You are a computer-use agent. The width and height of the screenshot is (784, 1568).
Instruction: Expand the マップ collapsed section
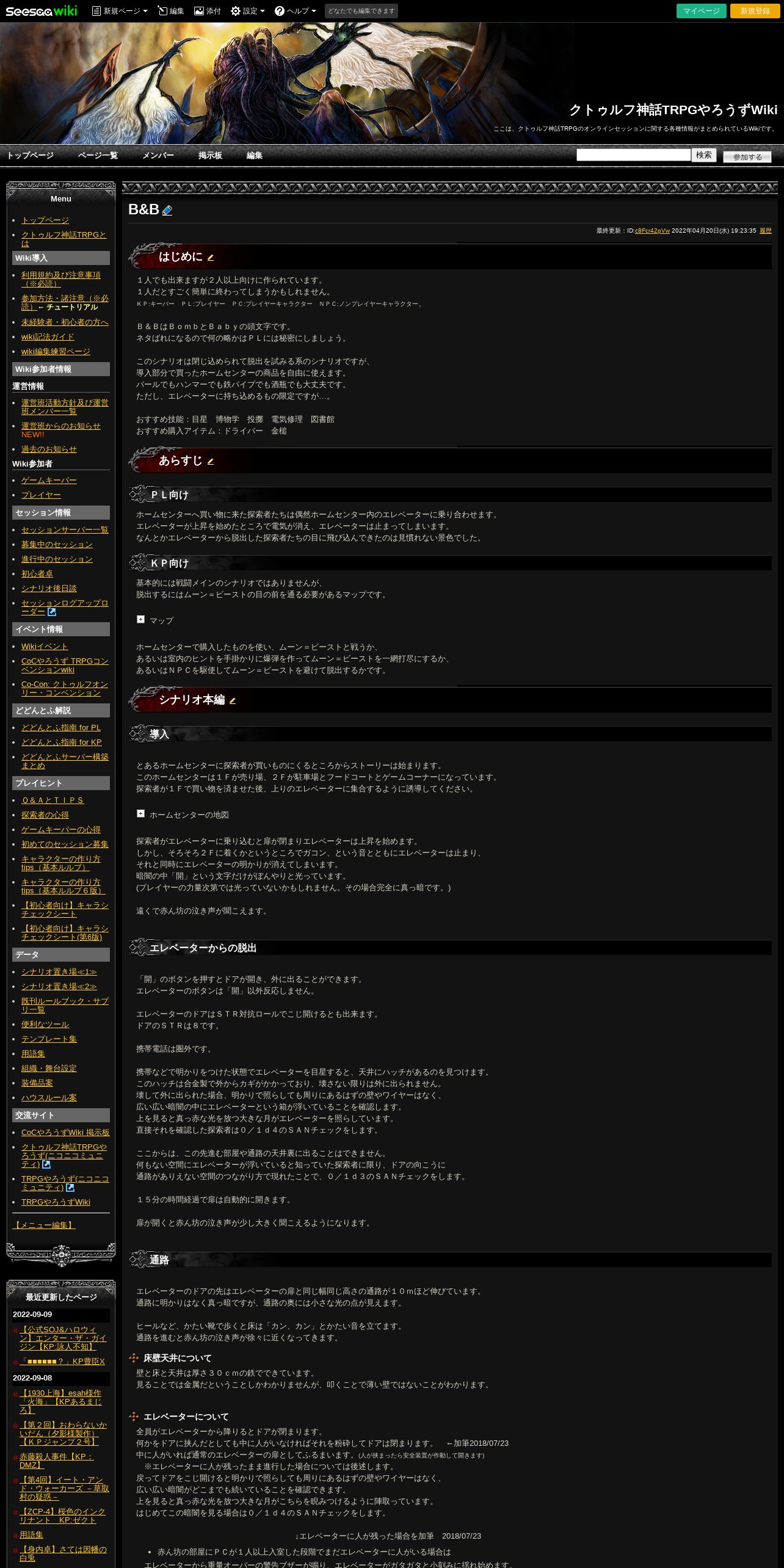click(x=140, y=619)
